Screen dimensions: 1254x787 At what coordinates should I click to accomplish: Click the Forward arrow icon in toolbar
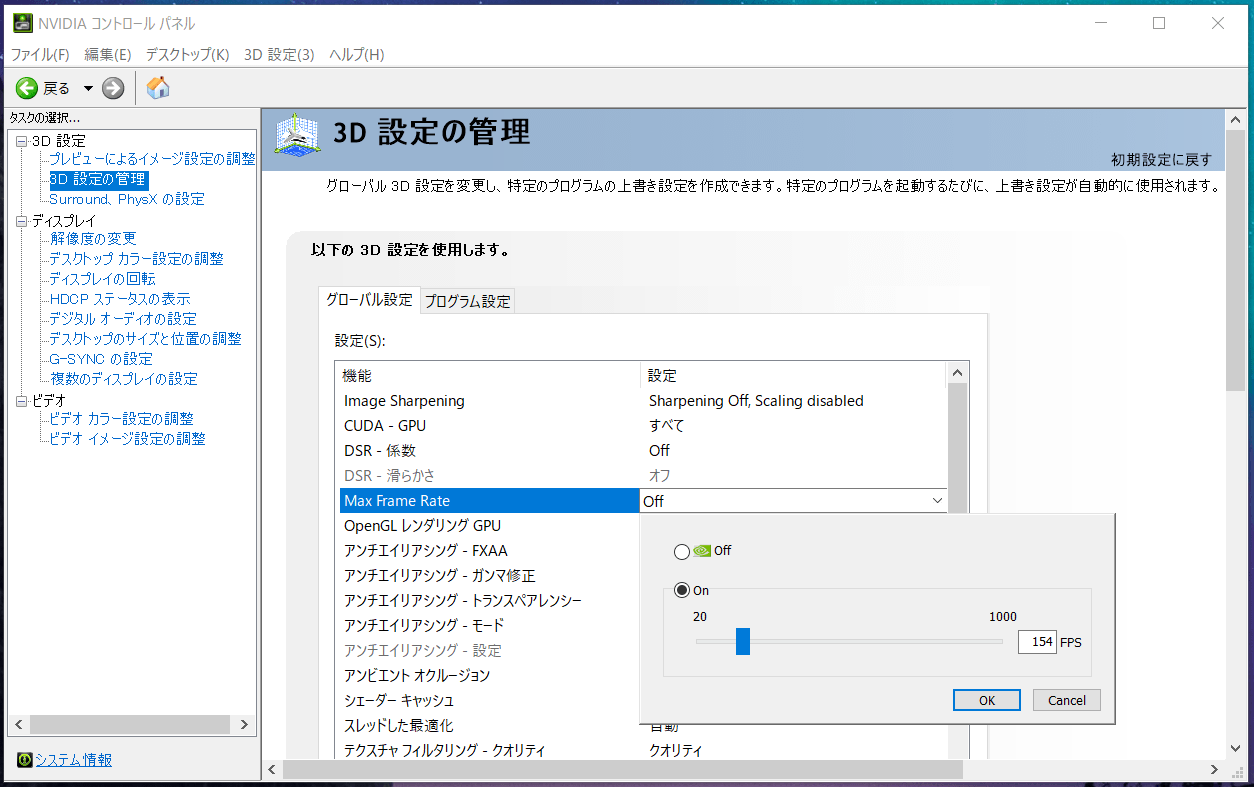point(113,88)
